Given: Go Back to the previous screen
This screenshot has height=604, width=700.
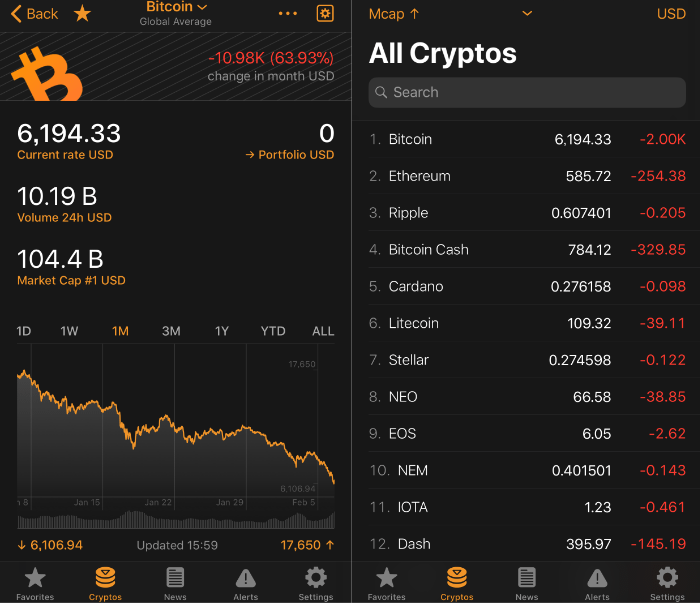Looking at the screenshot, I should point(35,14).
